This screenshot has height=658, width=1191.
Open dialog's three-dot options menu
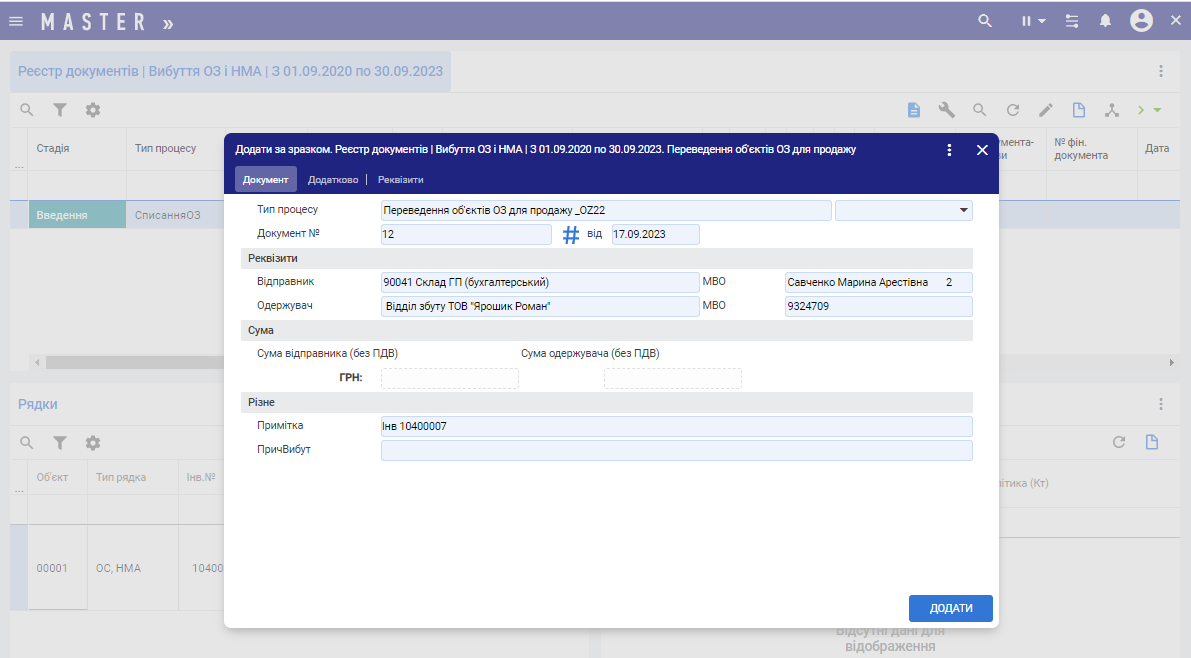coord(949,150)
